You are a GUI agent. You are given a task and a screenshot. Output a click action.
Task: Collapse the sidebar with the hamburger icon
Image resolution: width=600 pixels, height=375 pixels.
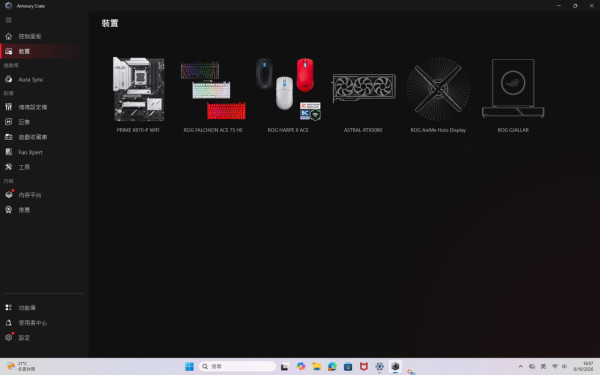[8, 20]
